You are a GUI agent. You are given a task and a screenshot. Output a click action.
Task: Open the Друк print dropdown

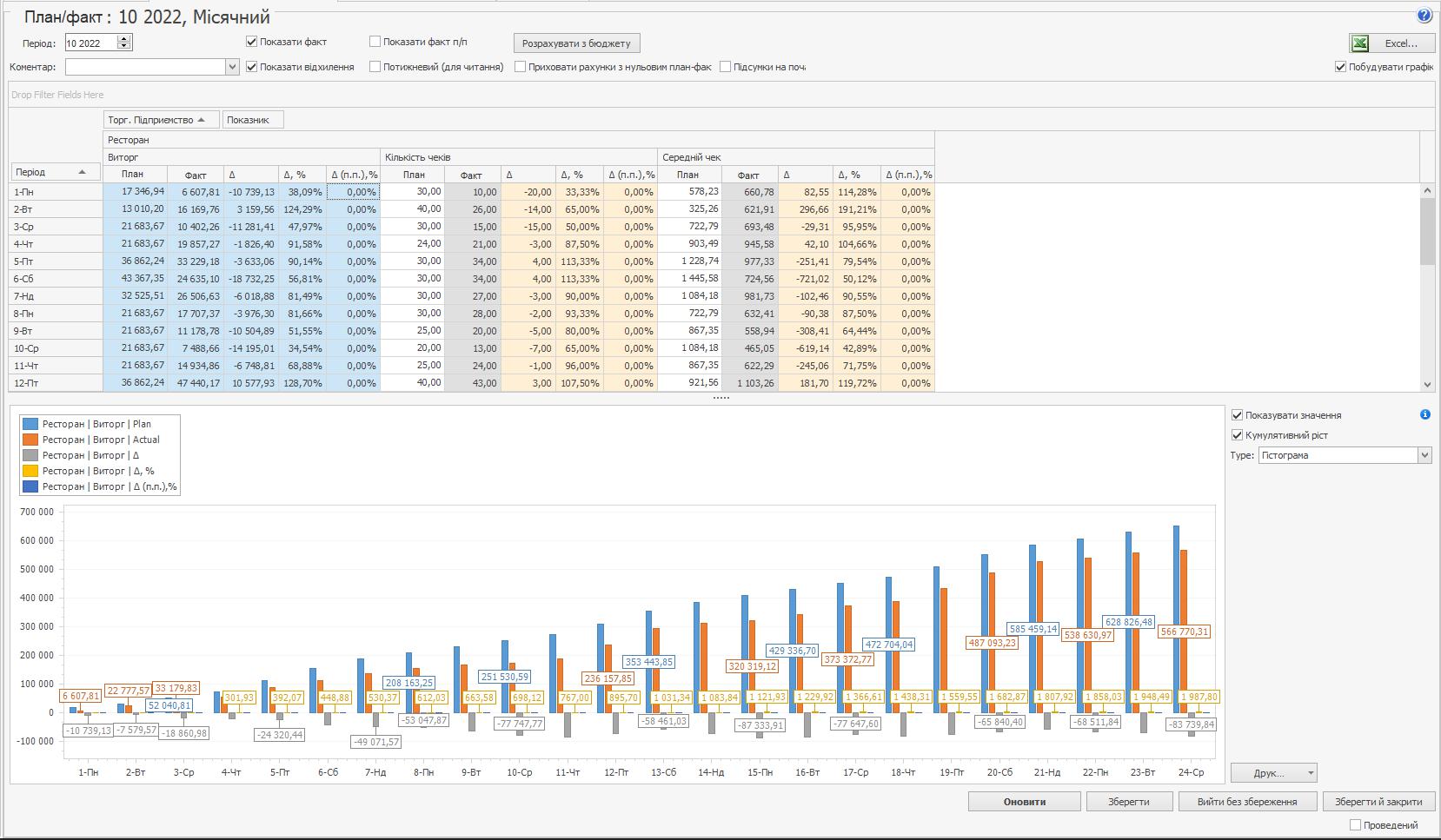(x=1311, y=773)
